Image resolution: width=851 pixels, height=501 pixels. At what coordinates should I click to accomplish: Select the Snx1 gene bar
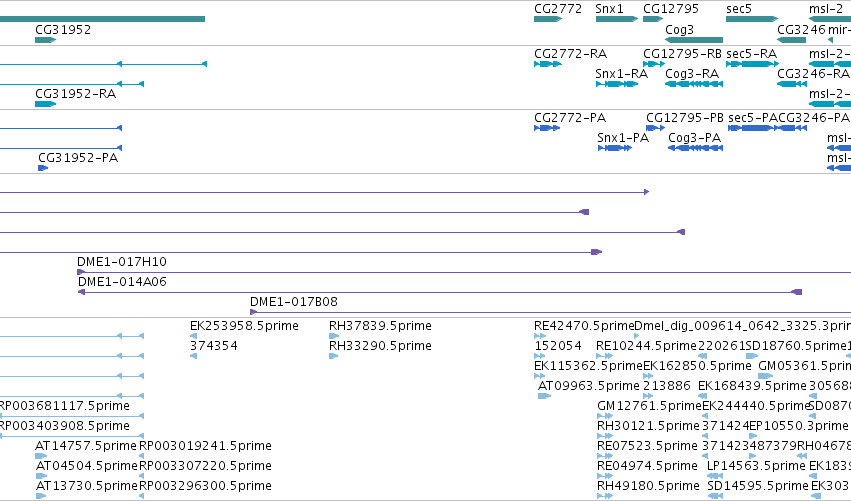pos(617,19)
